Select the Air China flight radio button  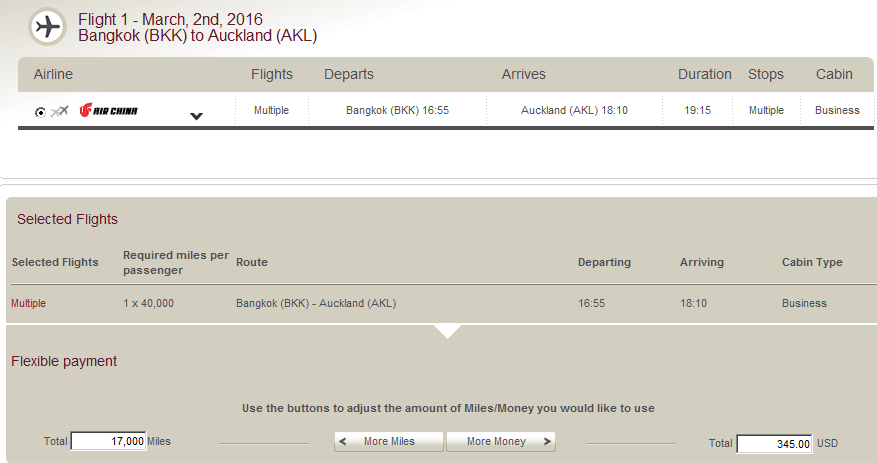pyautogui.click(x=40, y=111)
